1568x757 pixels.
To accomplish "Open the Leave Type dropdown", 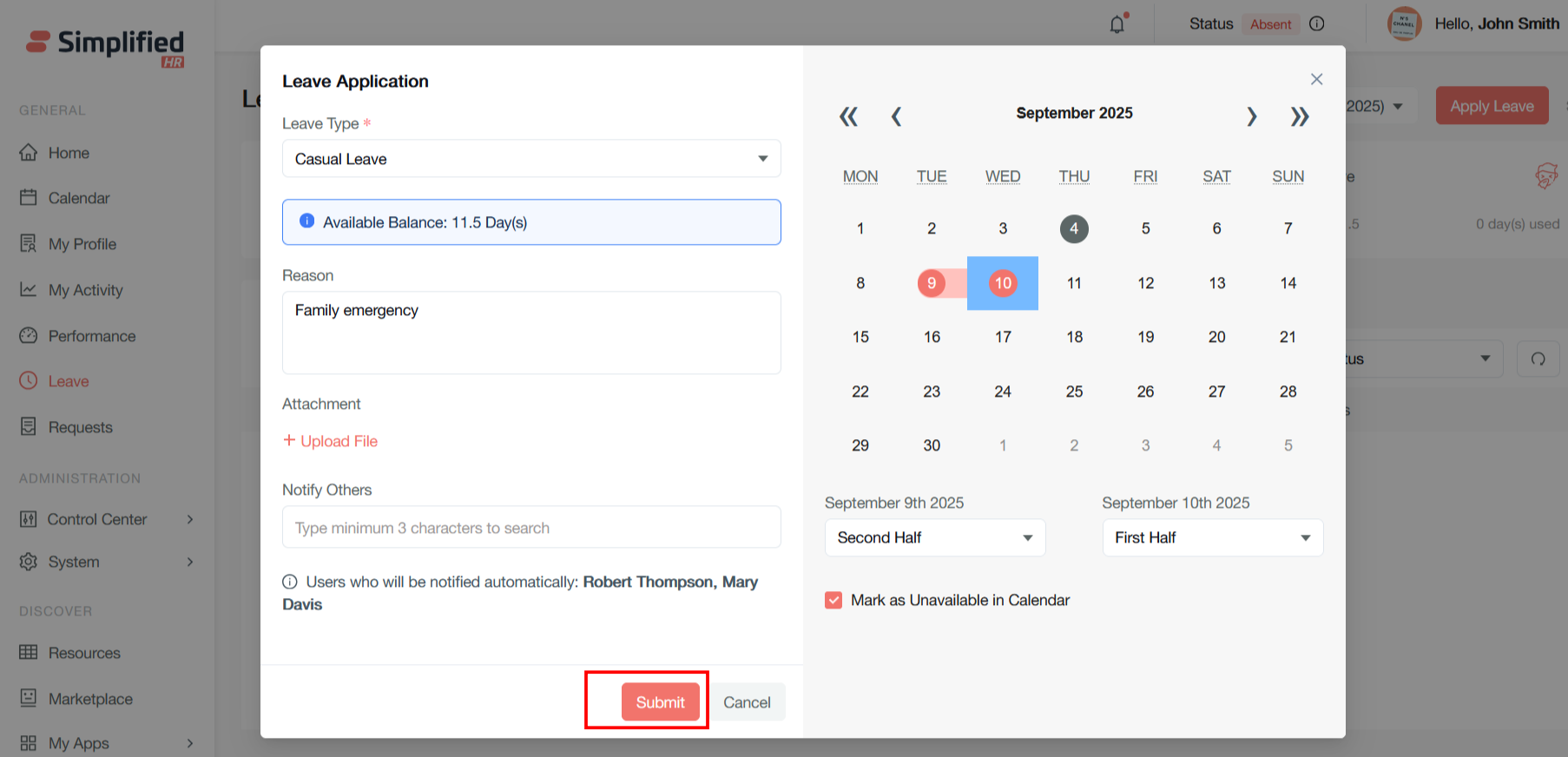I will (530, 159).
